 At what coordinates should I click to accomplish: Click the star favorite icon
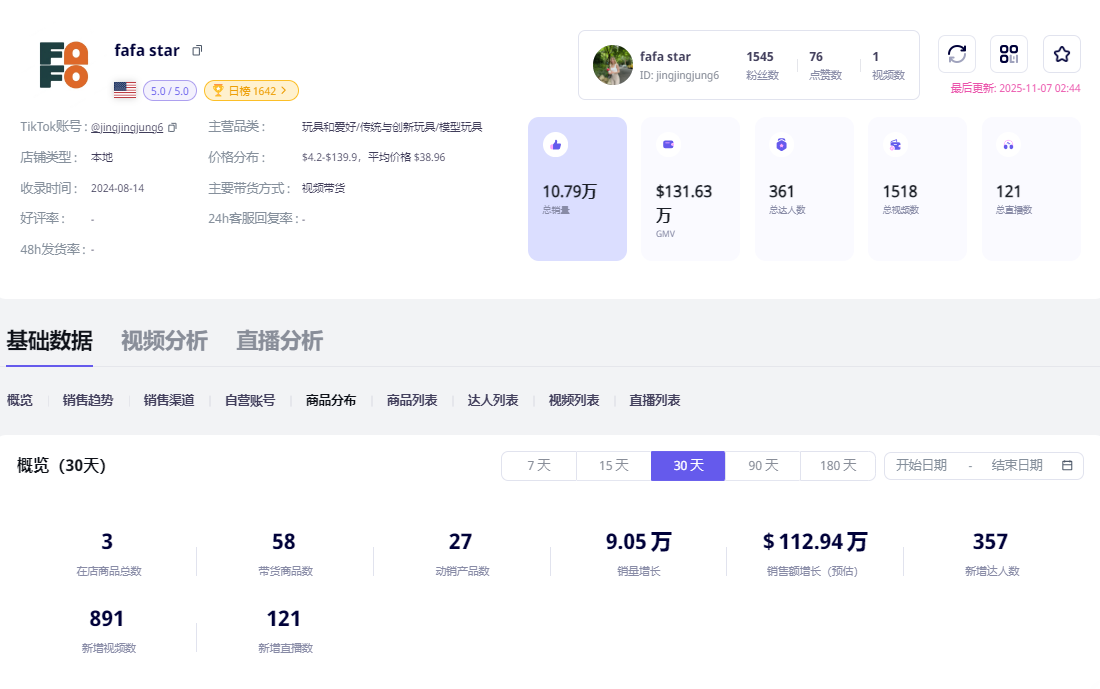coord(1062,54)
